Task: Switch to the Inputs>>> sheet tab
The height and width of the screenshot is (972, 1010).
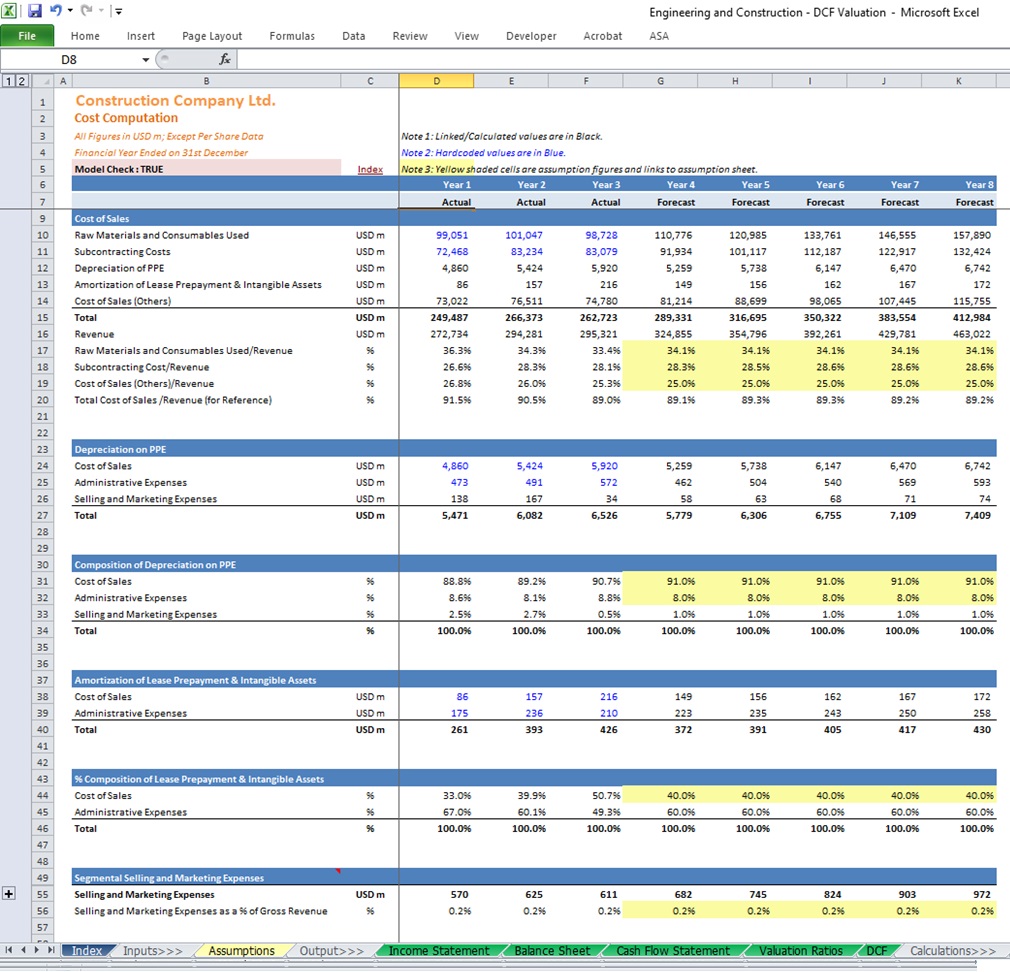Action: (153, 951)
